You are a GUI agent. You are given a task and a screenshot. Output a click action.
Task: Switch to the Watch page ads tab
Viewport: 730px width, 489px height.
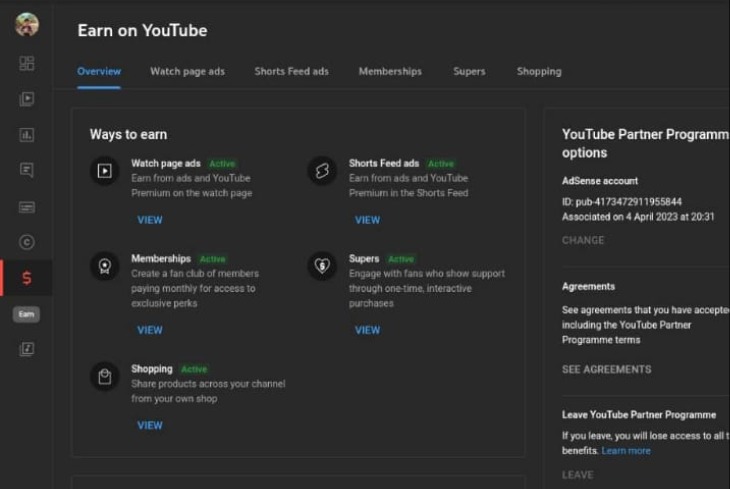187,71
